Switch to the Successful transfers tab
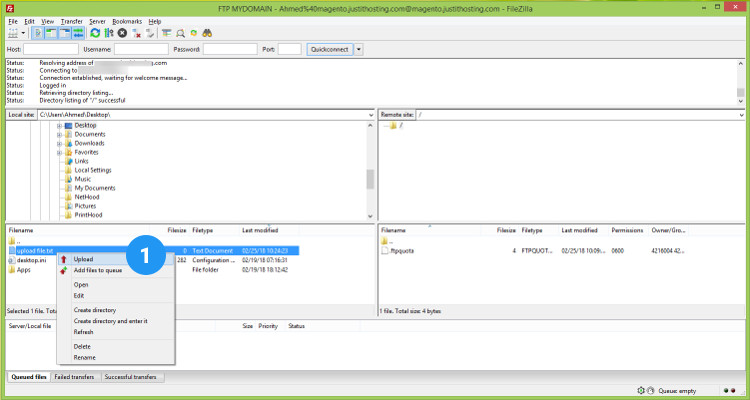Image resolution: width=750 pixels, height=400 pixels. click(130, 377)
